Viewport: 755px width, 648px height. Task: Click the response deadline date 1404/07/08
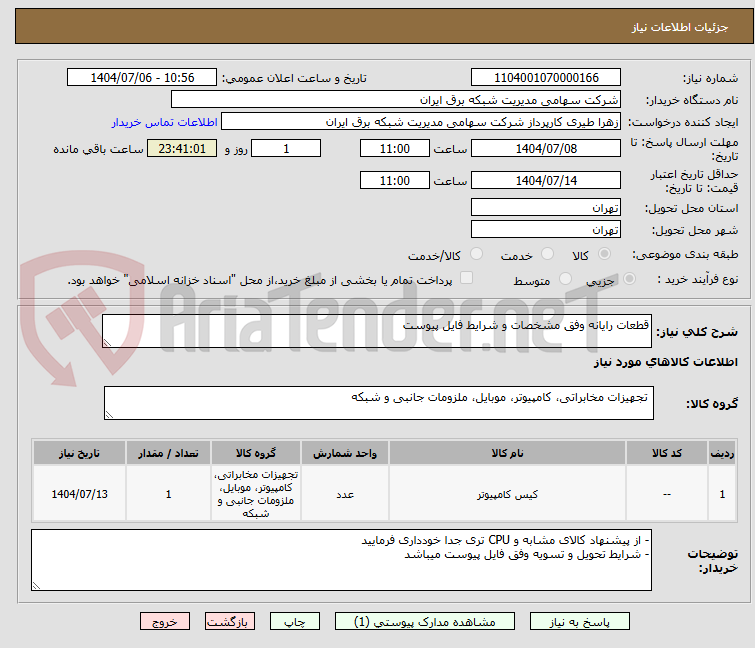pyautogui.click(x=546, y=148)
